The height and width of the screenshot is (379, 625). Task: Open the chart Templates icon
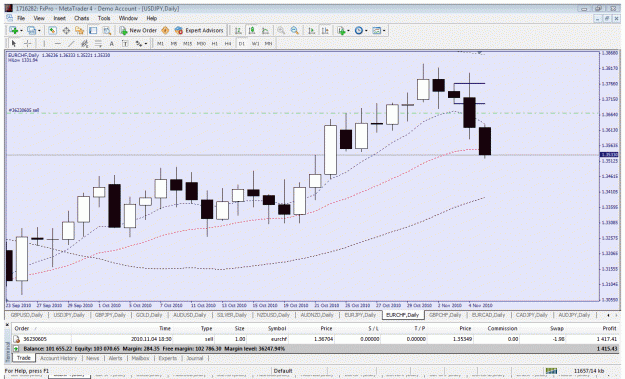[x=376, y=31]
